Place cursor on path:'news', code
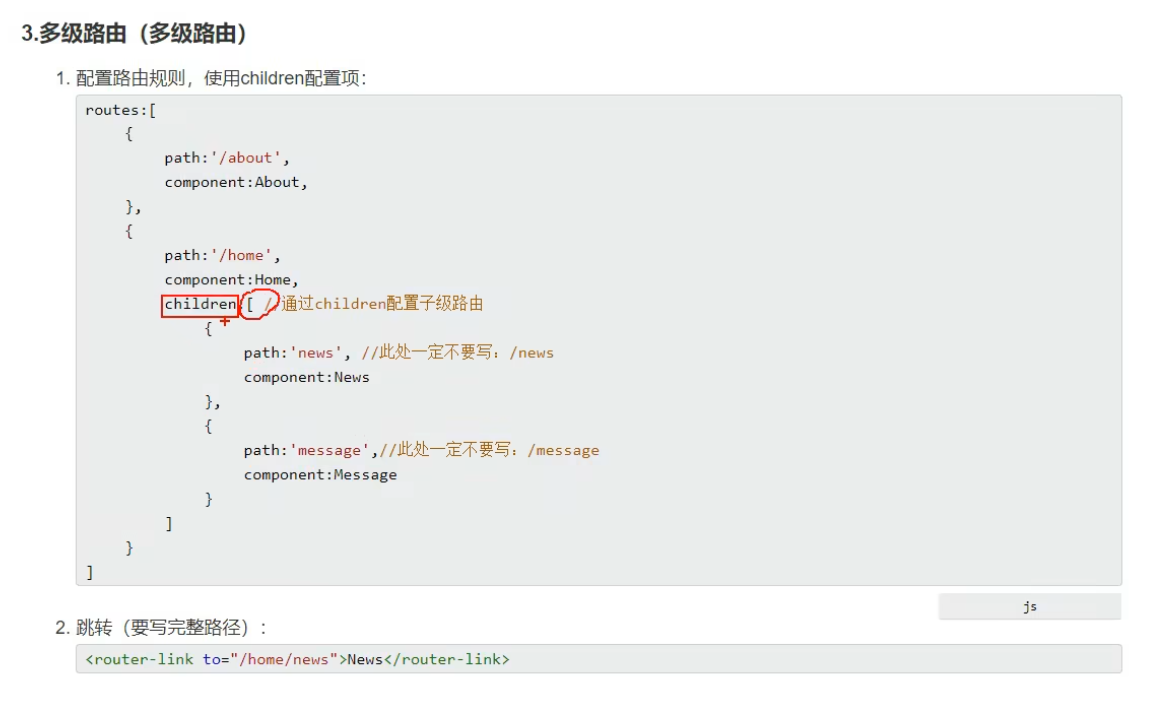Image resolution: width=1149 pixels, height=703 pixels. 297,353
